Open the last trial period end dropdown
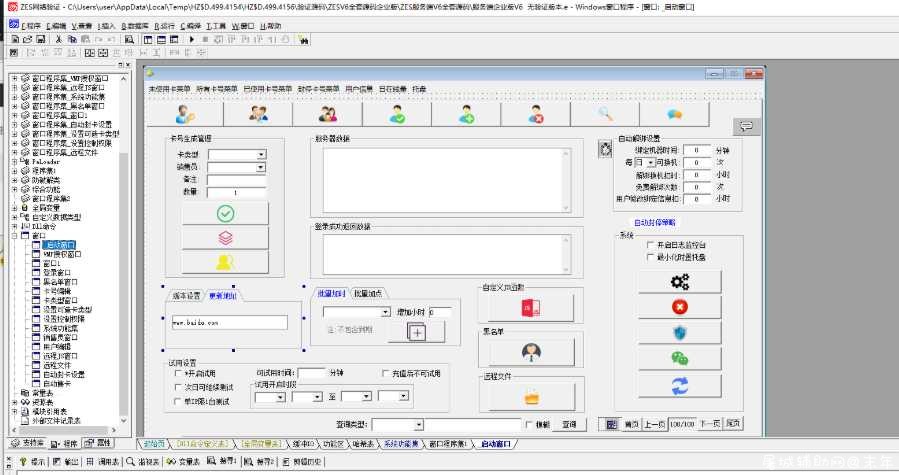This screenshot has height=475, width=899. point(403,396)
